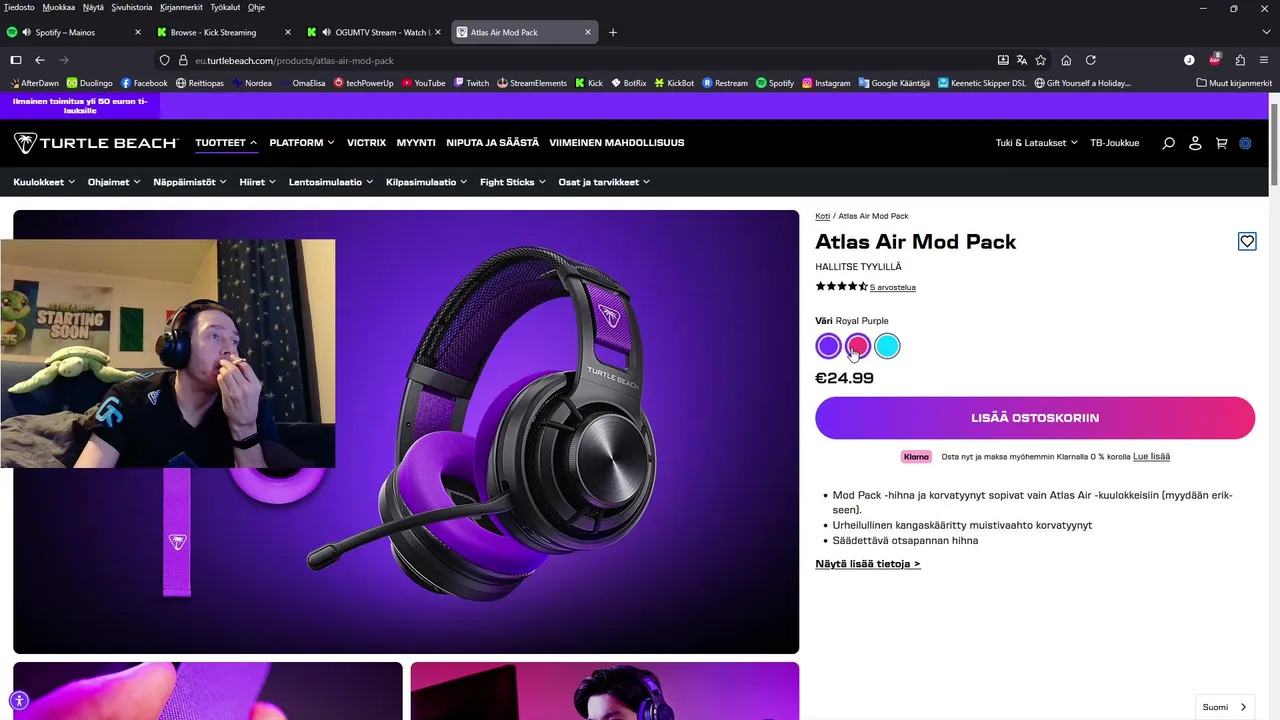Choose the cyan color swatch
Viewport: 1280px width, 720px height.
coord(887,346)
